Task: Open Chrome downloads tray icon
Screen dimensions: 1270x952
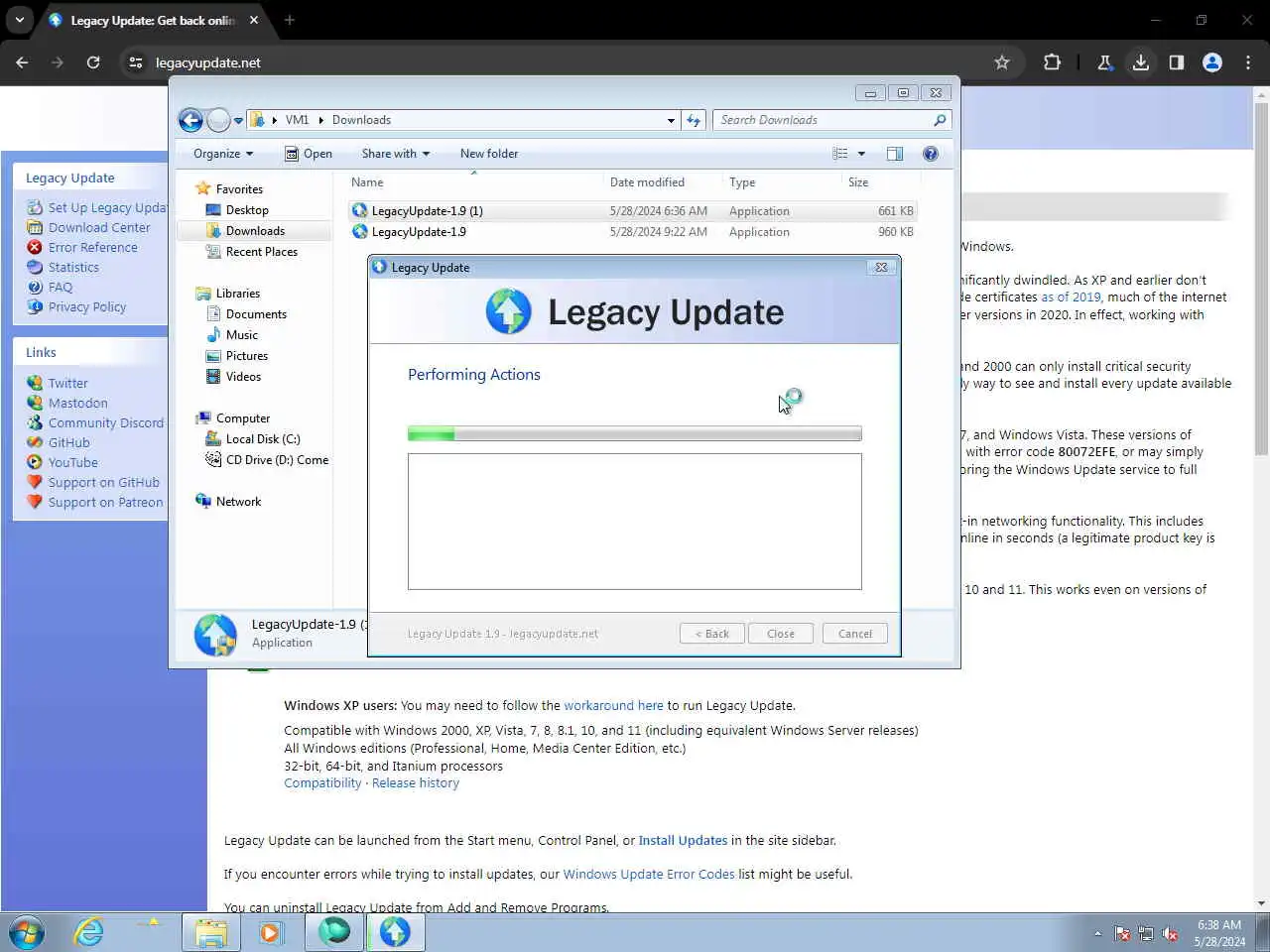Action: [1141, 62]
